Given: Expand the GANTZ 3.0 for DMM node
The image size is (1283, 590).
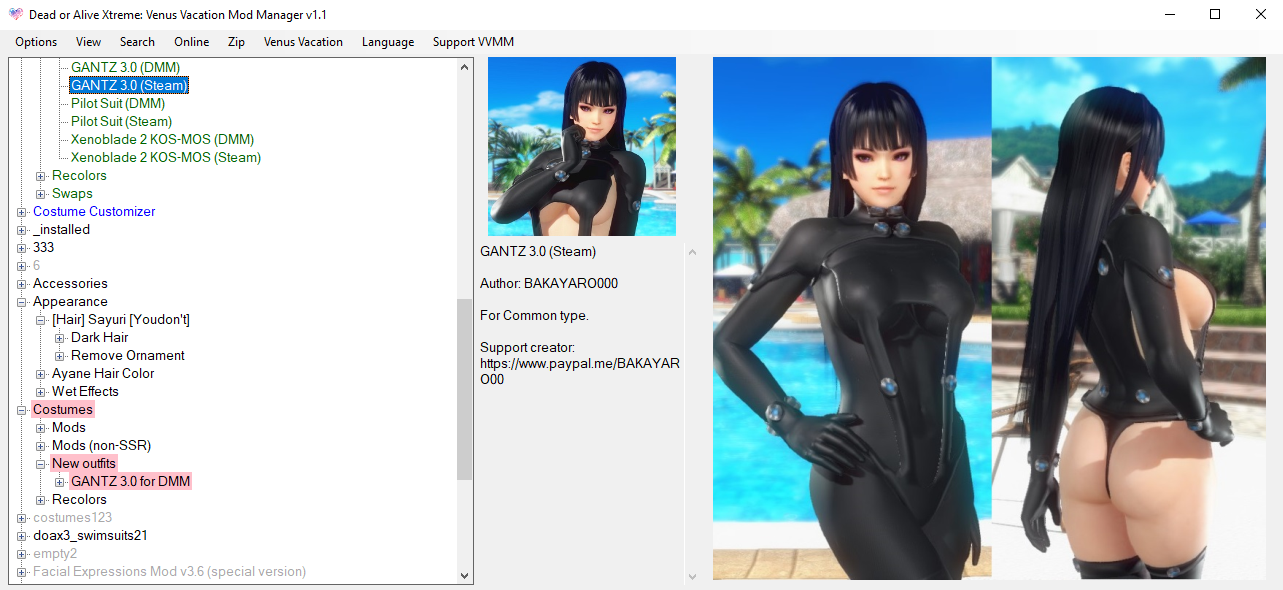Looking at the screenshot, I should click(60, 482).
